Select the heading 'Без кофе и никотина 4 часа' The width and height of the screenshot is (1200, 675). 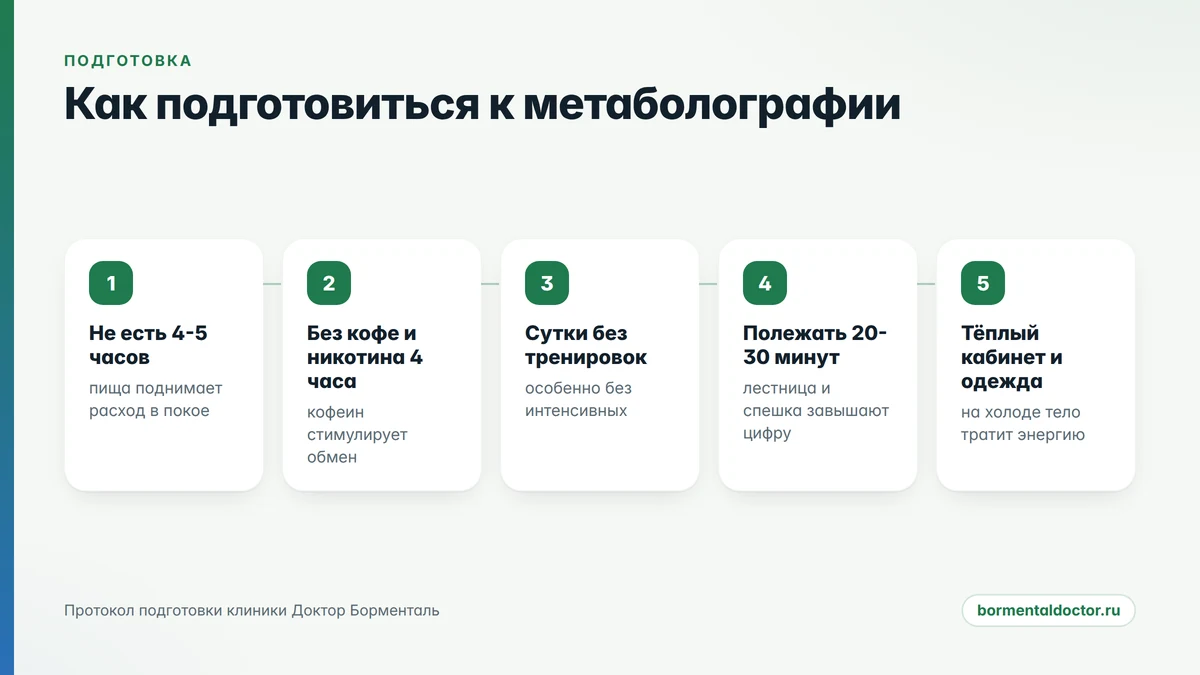pos(365,357)
